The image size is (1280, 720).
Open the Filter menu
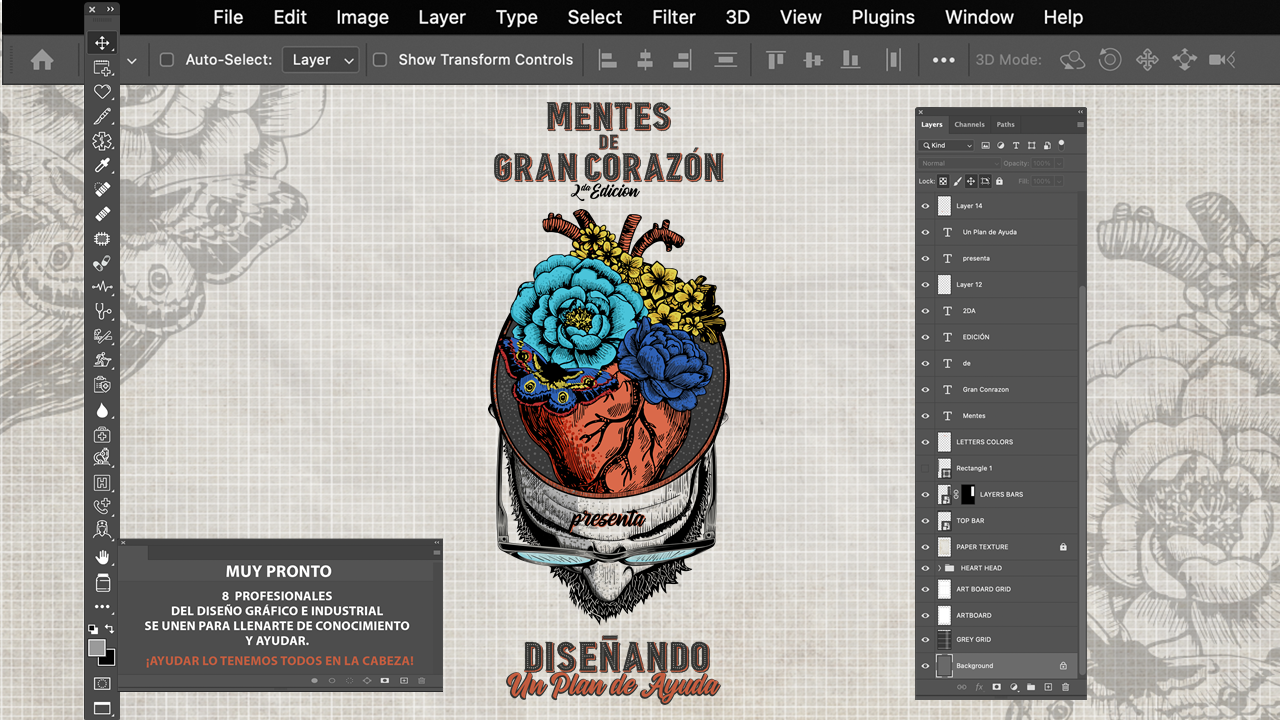pos(674,17)
